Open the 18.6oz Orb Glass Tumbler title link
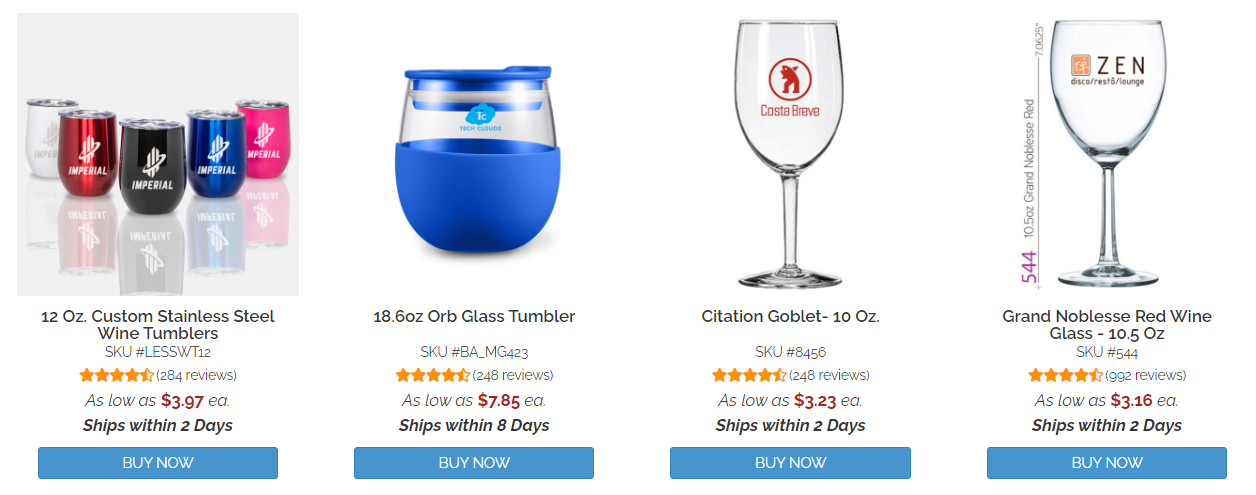The width and height of the screenshot is (1256, 495). (474, 317)
